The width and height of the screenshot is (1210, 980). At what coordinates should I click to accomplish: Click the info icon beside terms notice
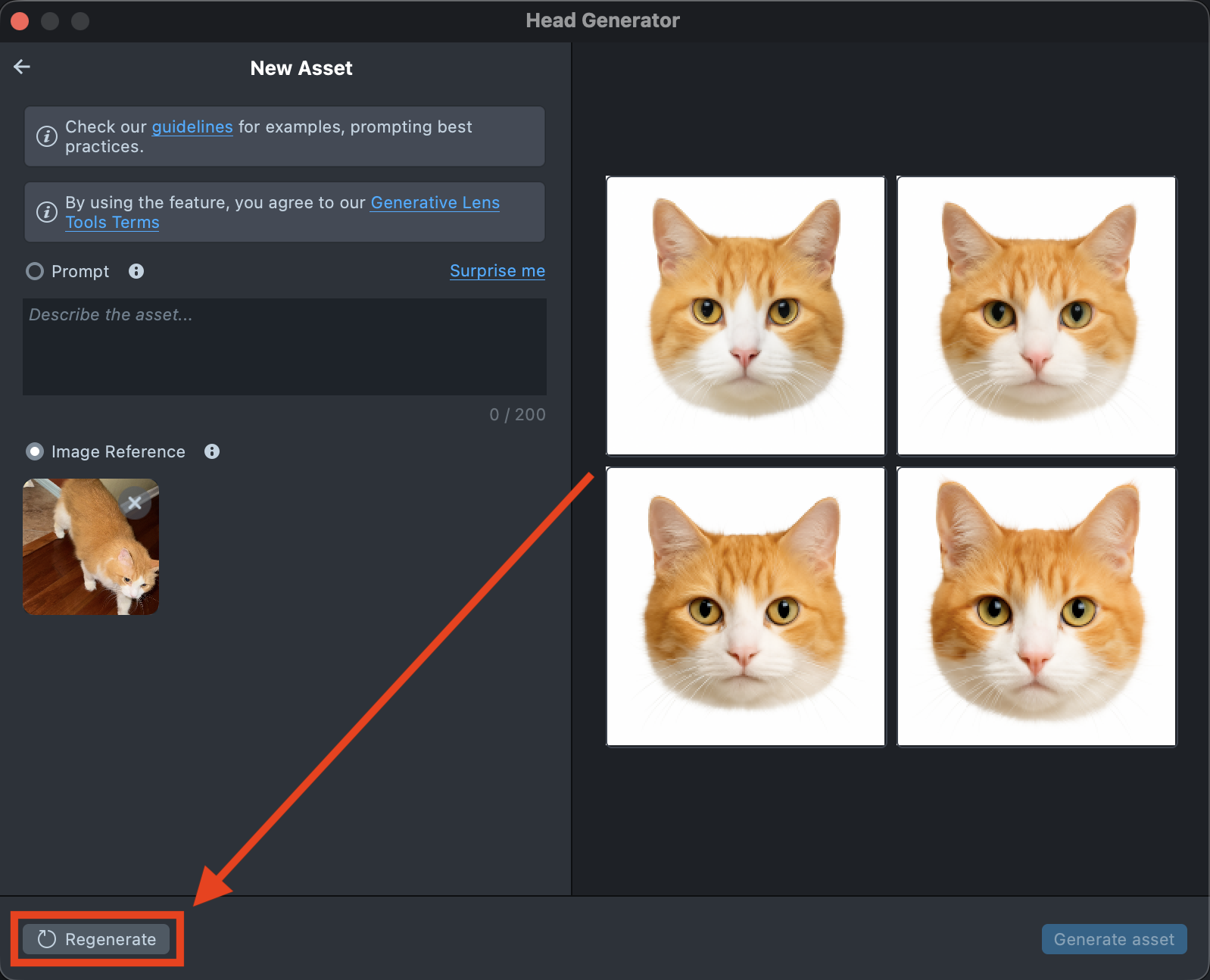tap(47, 212)
